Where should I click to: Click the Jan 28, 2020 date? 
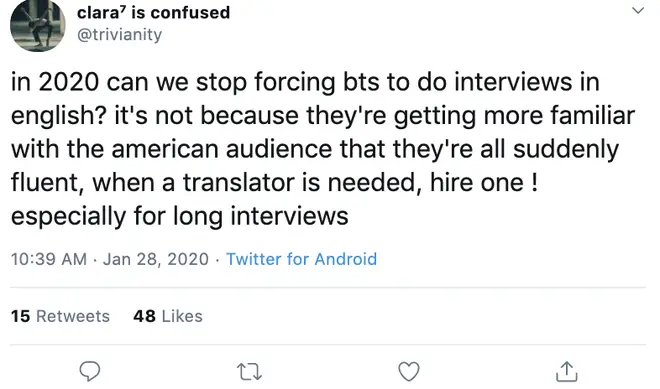coord(156,259)
